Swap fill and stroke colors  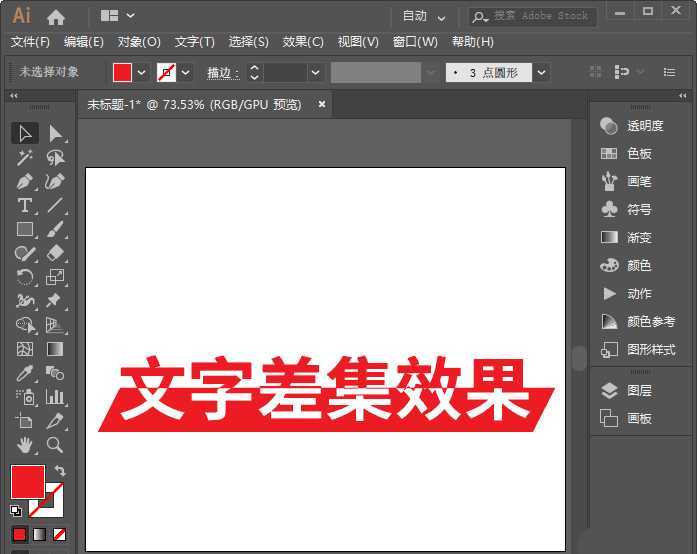[60, 471]
